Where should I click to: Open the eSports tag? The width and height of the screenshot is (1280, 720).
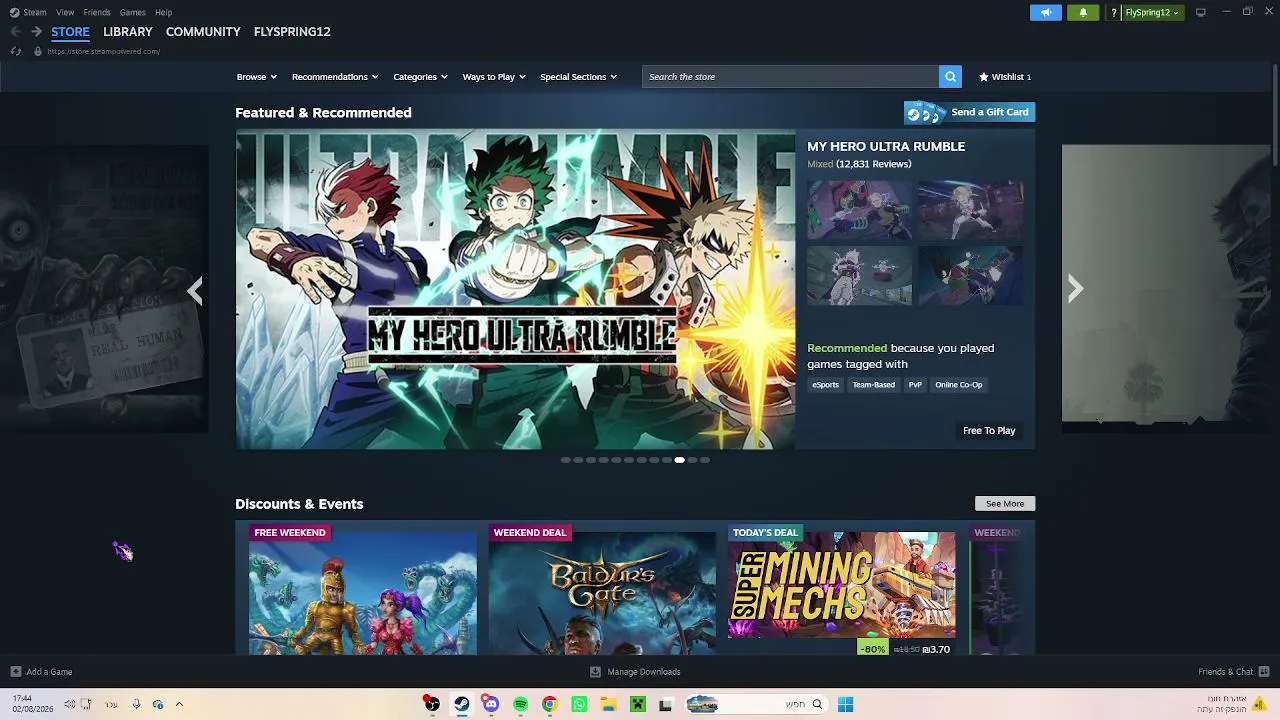[x=825, y=385]
